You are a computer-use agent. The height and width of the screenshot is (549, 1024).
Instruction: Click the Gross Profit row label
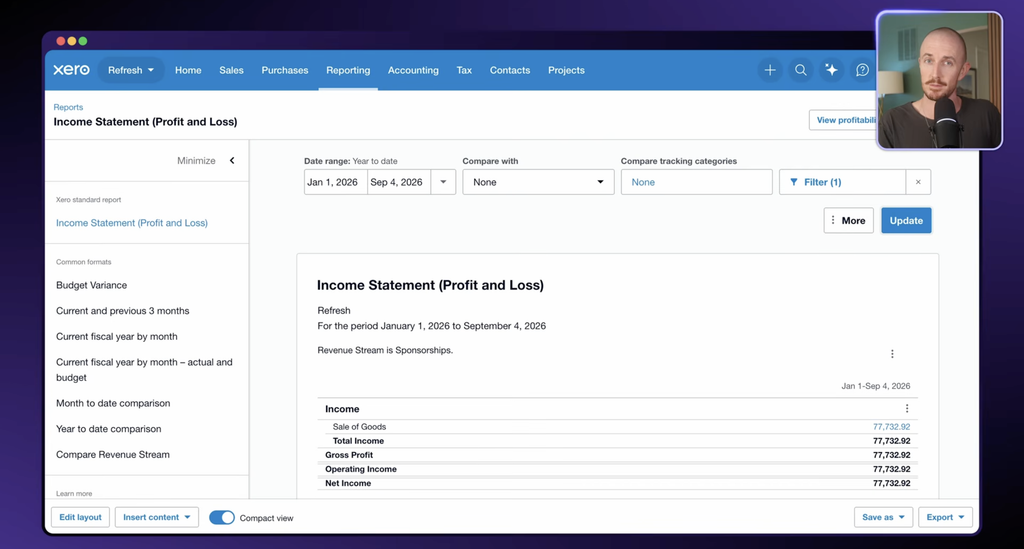pyautogui.click(x=349, y=455)
